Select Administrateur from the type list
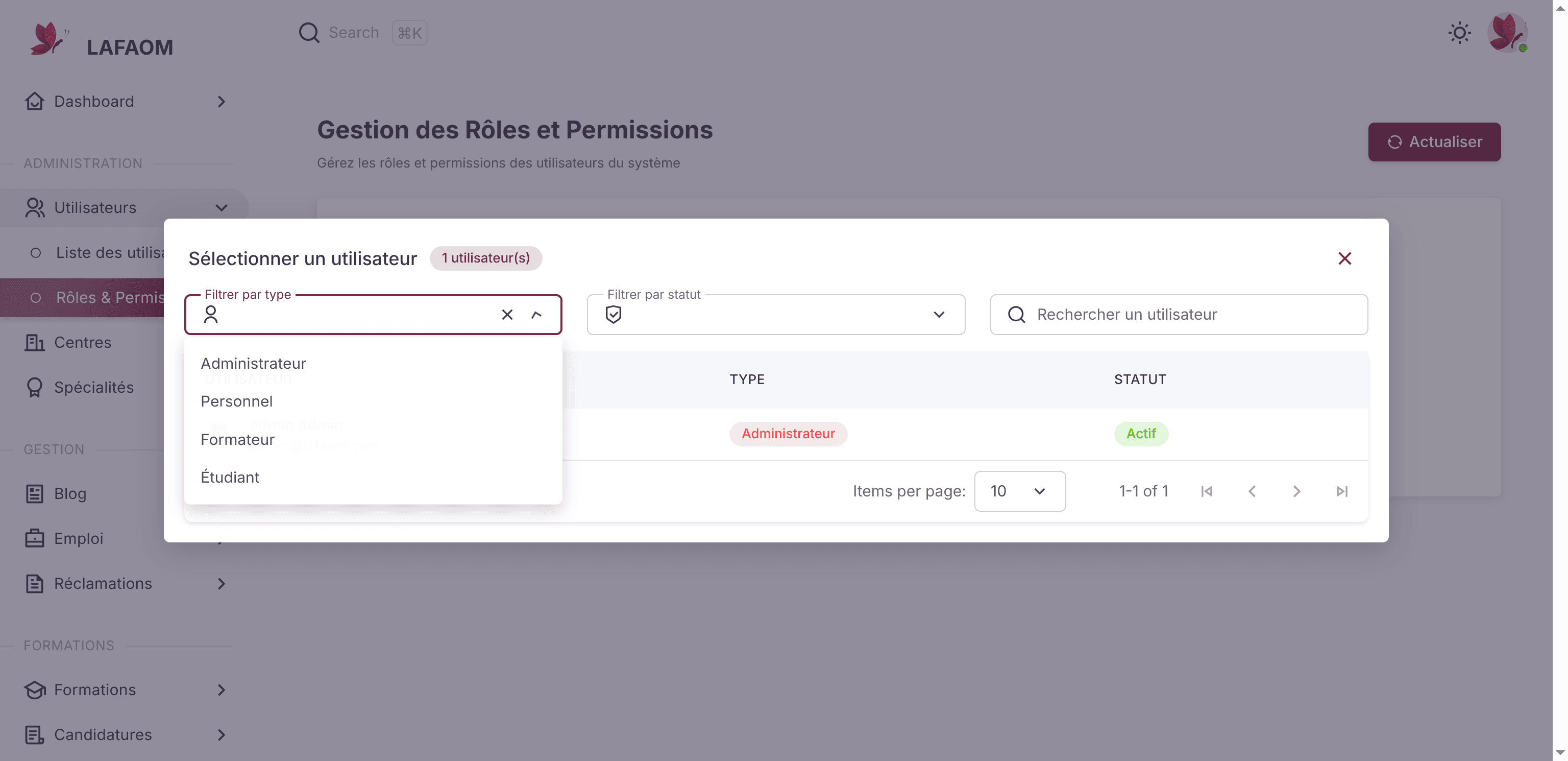Viewport: 1568px width, 761px height. coord(373,363)
